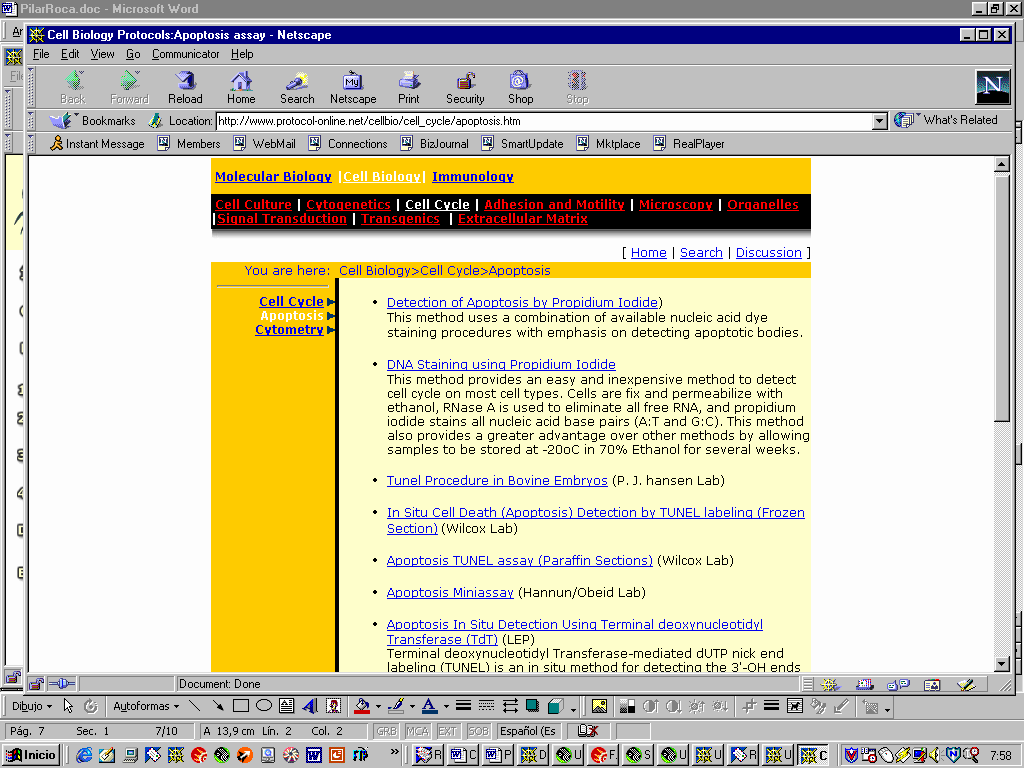Open My Netscape toolbar icon
Viewport: 1024px width, 768px height.
pyautogui.click(x=353, y=87)
